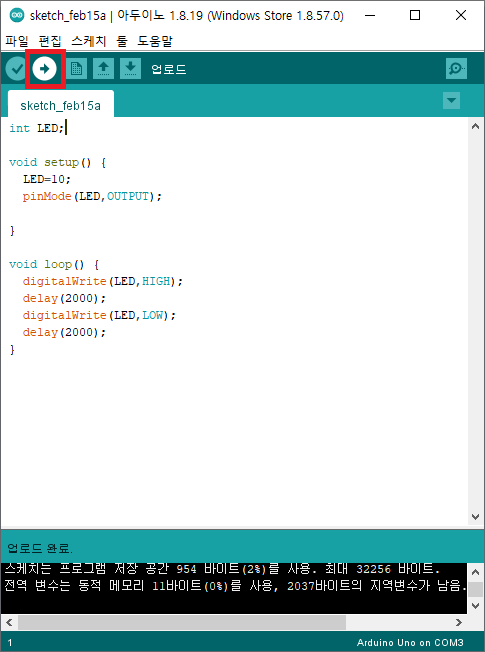485x652 pixels.
Task: Click the console line mentioning 2037바이트
Action: point(235,585)
